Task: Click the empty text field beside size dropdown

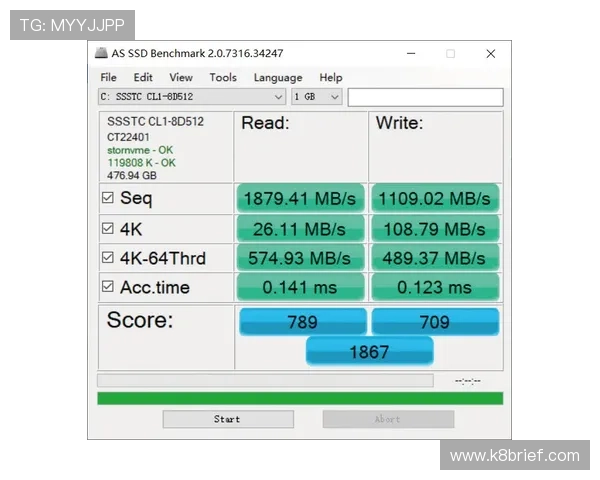Action: (425, 97)
